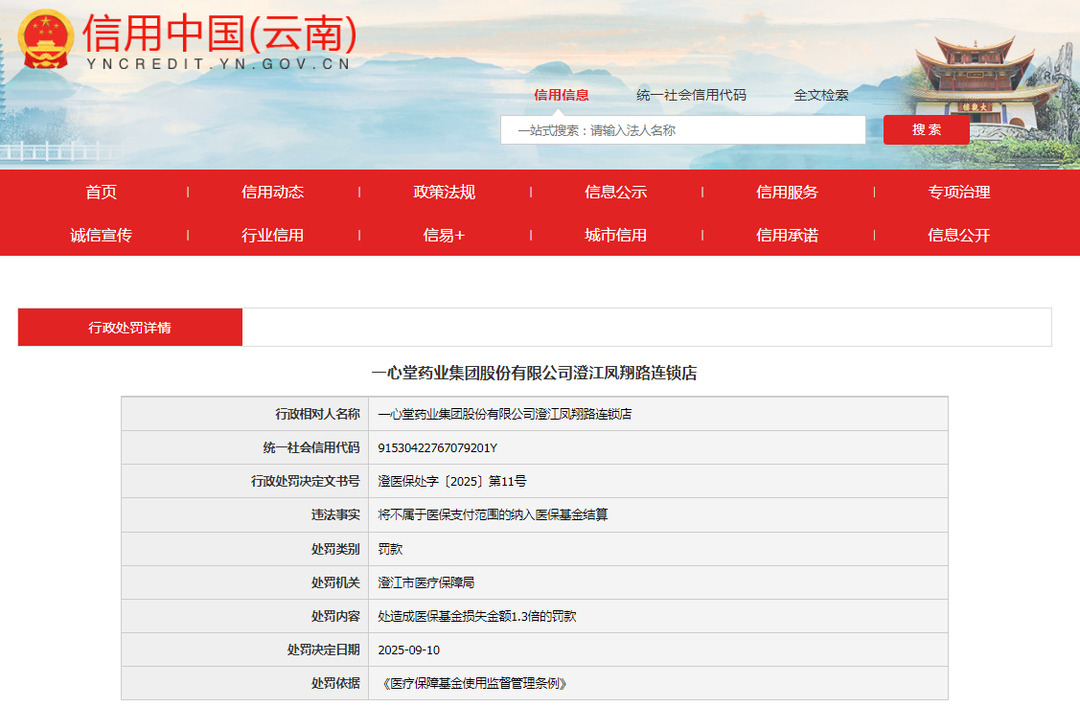The height and width of the screenshot is (707, 1080).
Task: Go to 政策法规 section
Action: point(444,192)
